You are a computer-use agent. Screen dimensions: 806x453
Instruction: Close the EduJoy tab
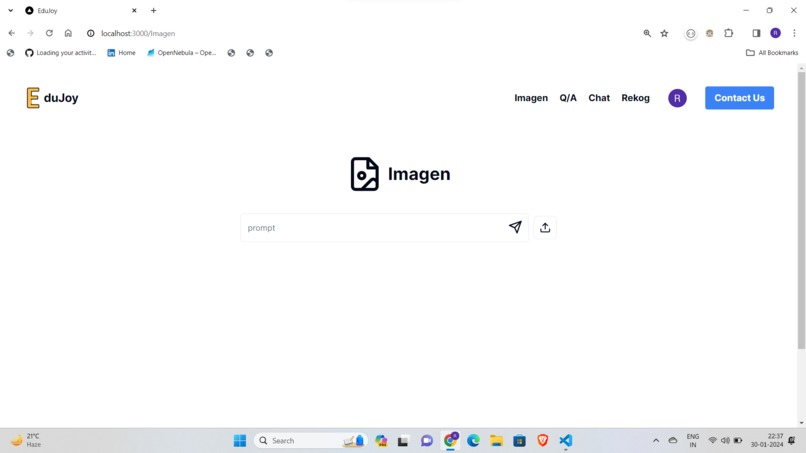(x=134, y=10)
